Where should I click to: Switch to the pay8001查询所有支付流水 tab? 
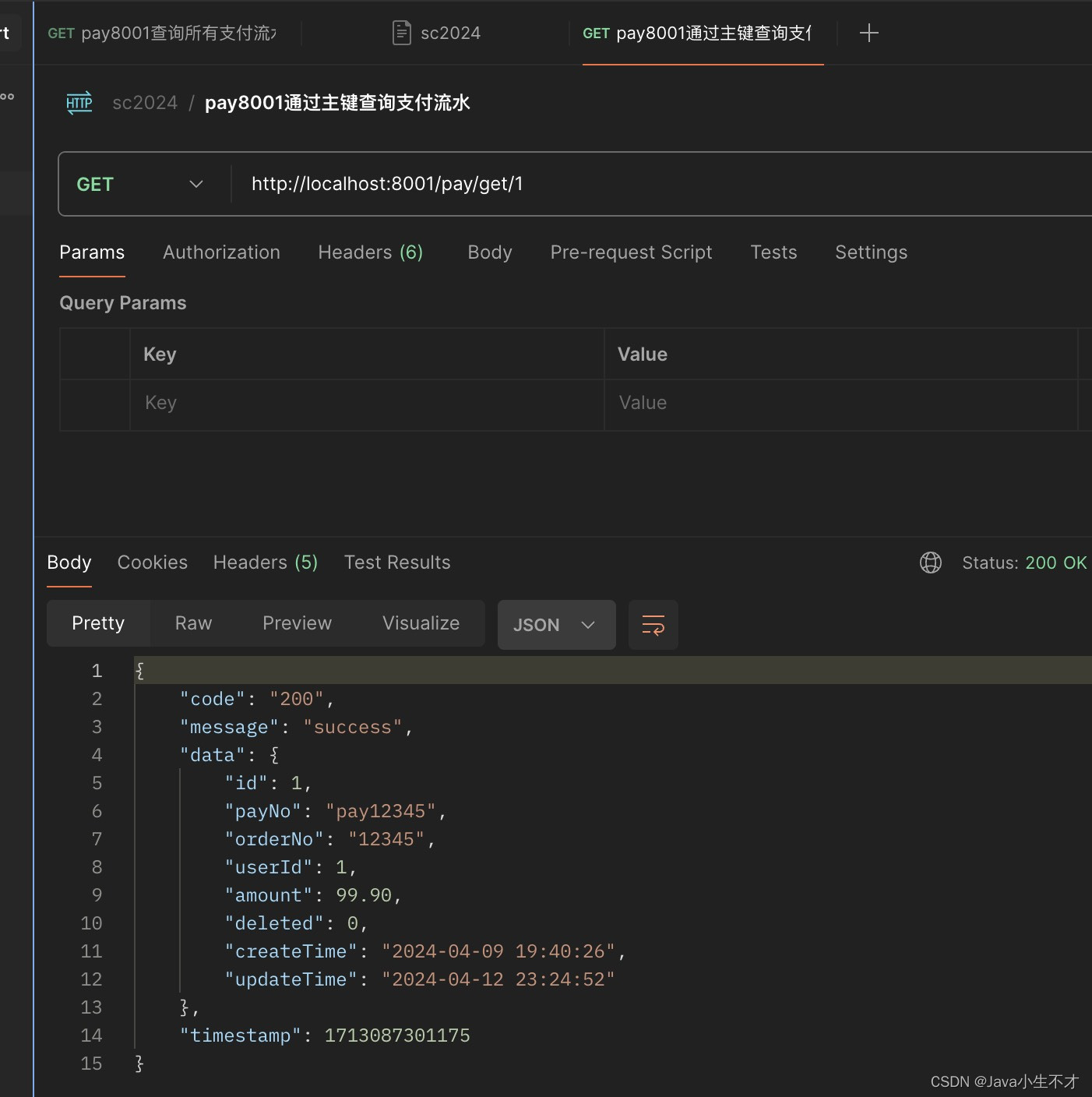point(162,33)
